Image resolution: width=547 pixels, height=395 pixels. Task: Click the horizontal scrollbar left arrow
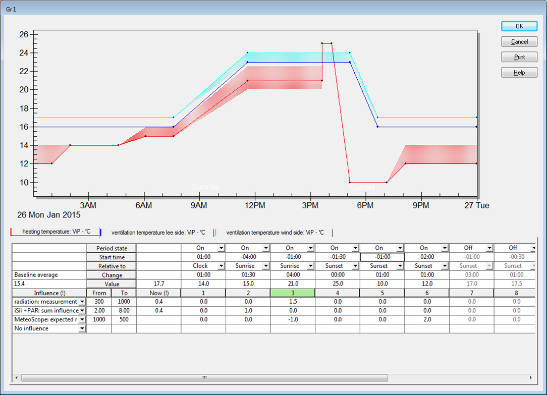coord(16,378)
